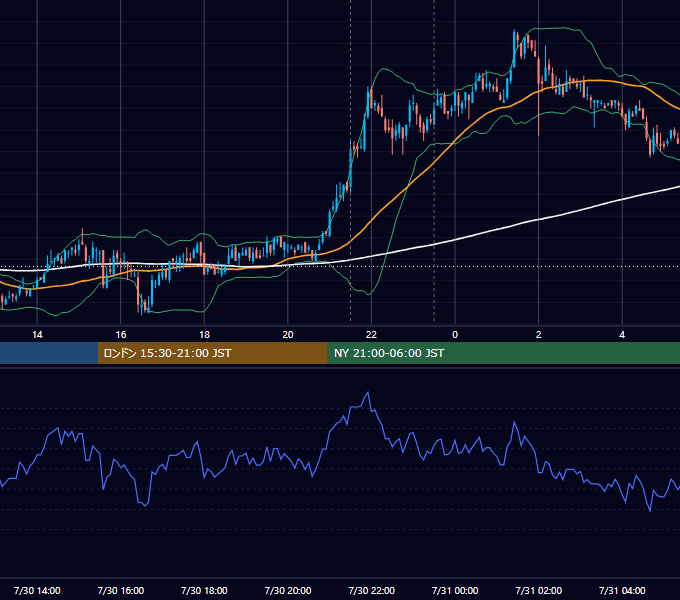
Task: Select the 7/31 04:00 time label
Action: click(x=622, y=590)
